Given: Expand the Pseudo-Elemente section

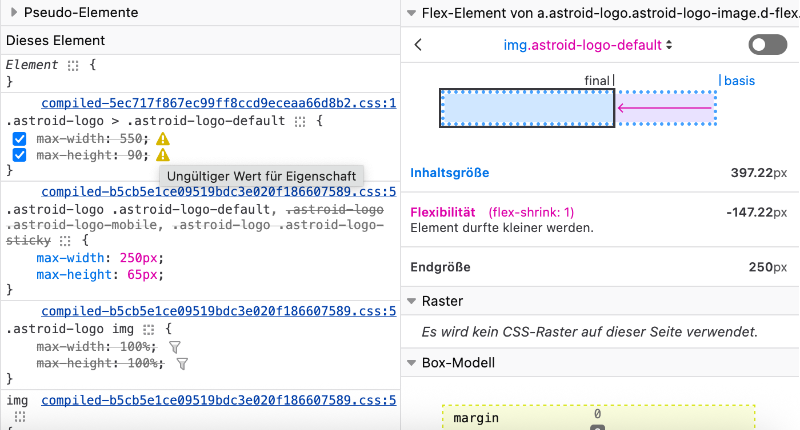Looking at the screenshot, I should pos(15,13).
